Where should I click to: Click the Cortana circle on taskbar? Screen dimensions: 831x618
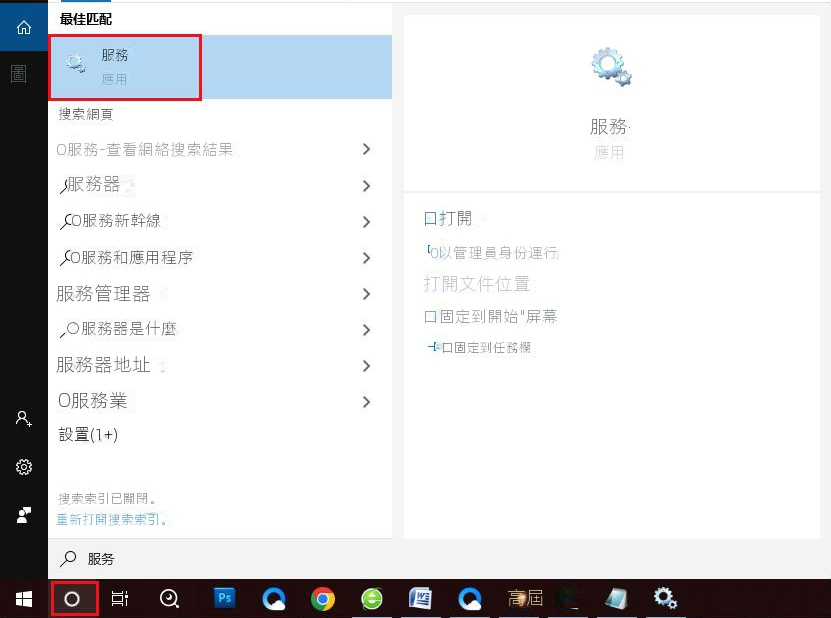coord(73,599)
